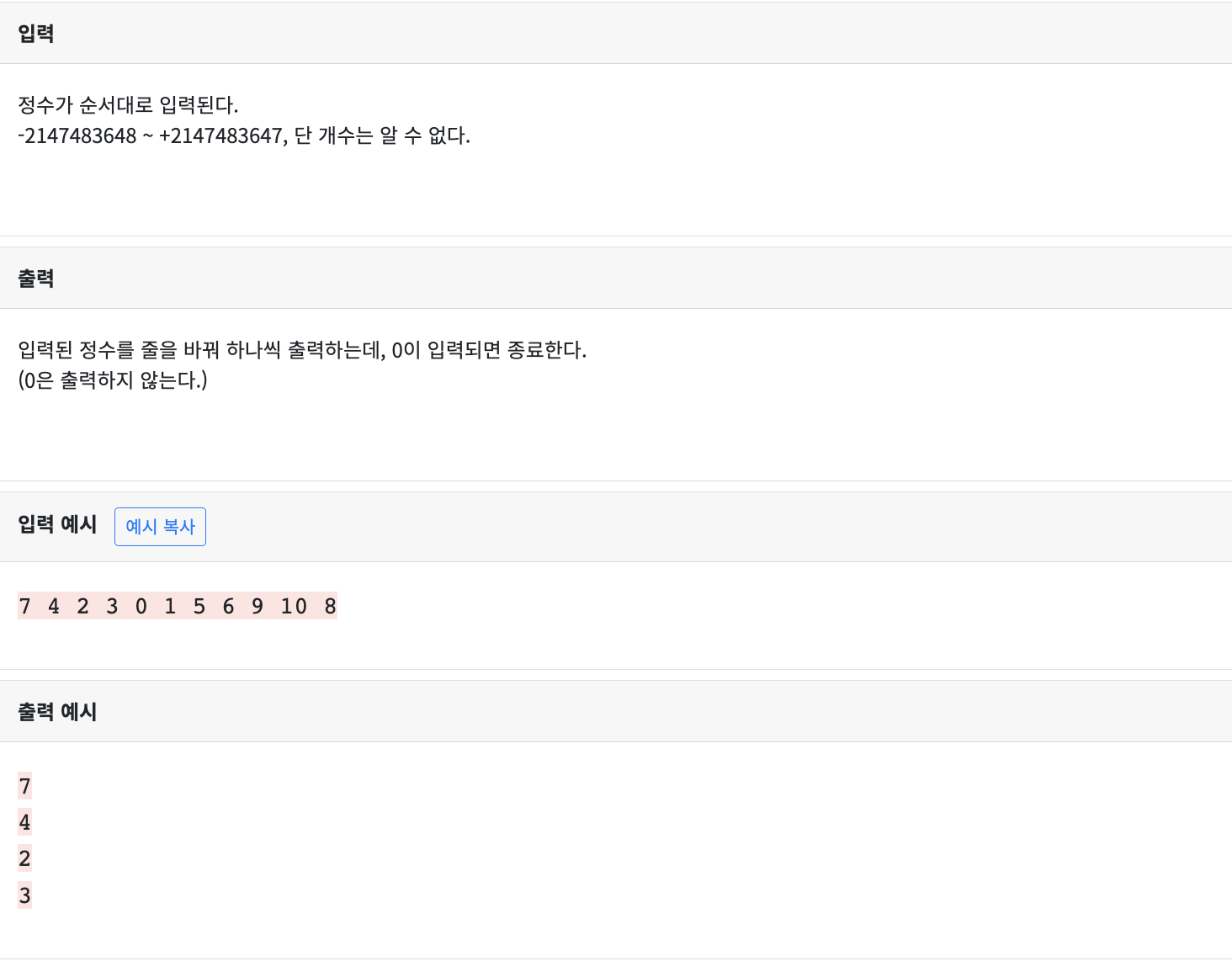Click the number 7 in the sample input
This screenshot has height=961, width=1232.
click(24, 606)
